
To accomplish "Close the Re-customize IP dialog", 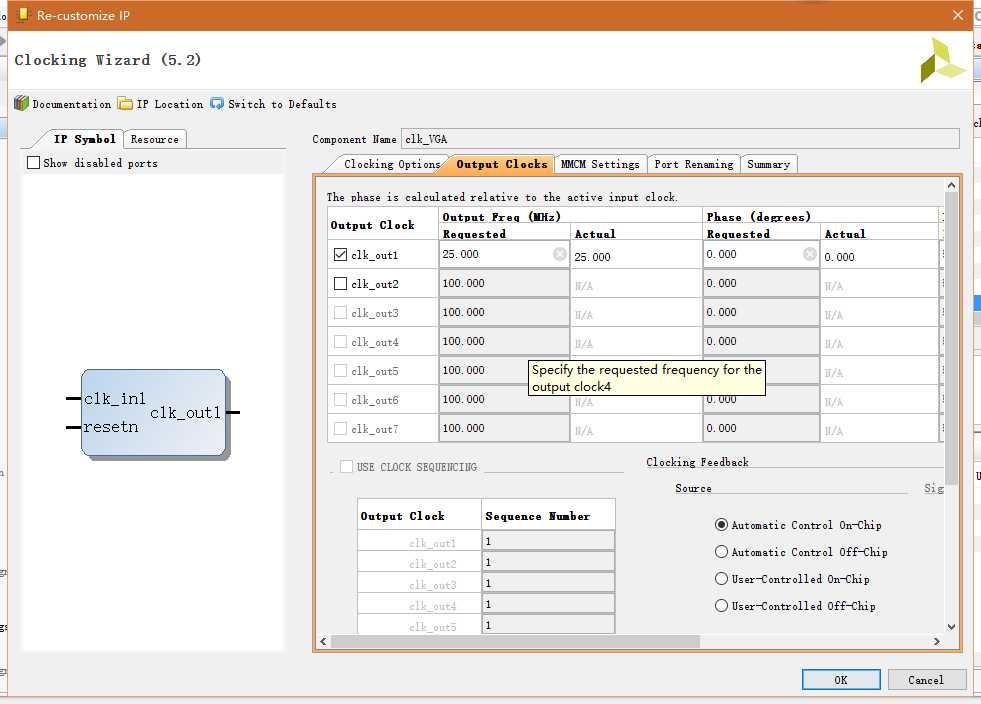I will point(958,15).
